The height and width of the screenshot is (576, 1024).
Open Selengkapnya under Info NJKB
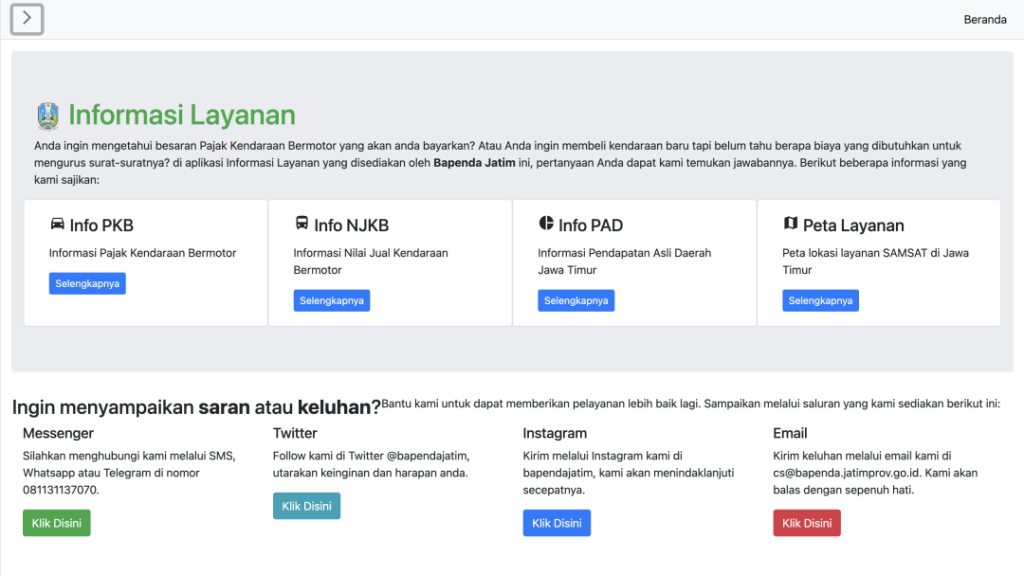[331, 301]
